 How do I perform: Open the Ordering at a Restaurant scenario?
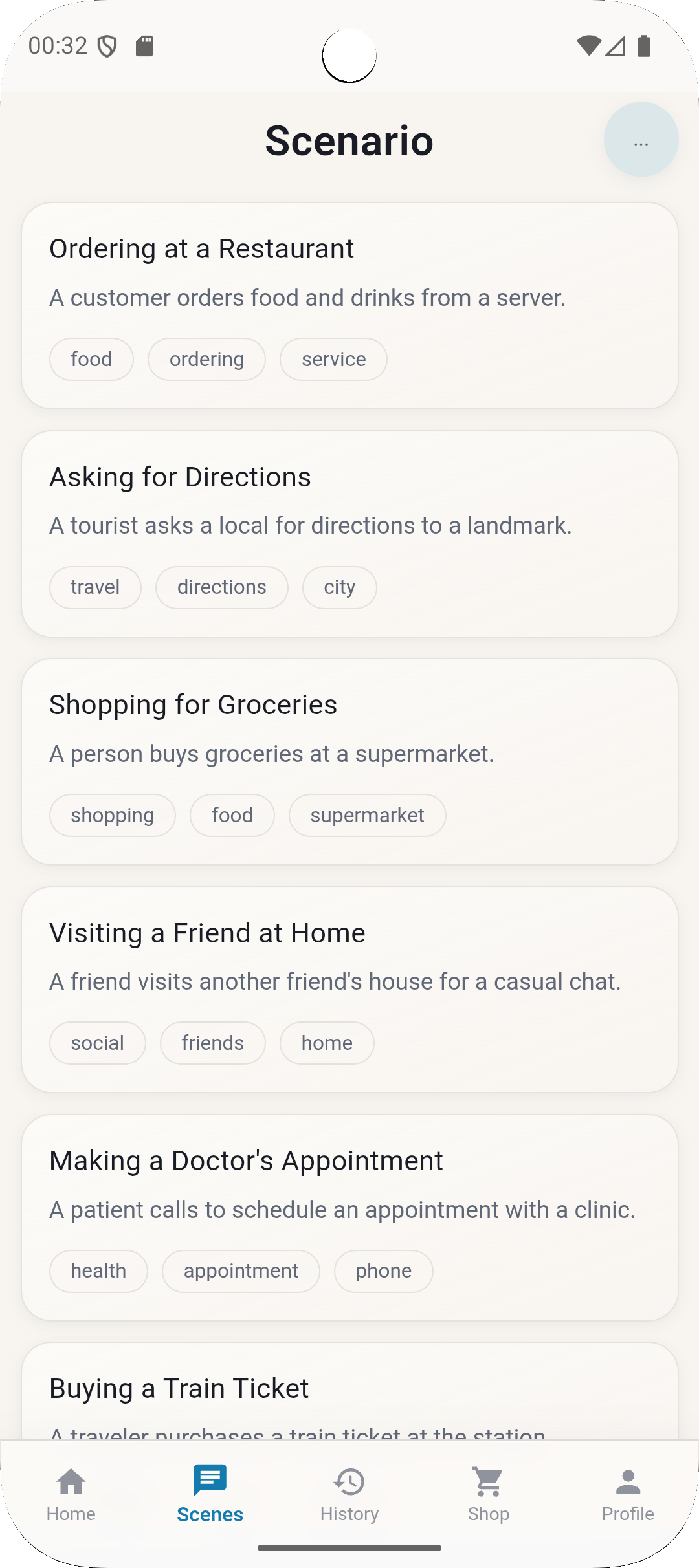[349, 272]
